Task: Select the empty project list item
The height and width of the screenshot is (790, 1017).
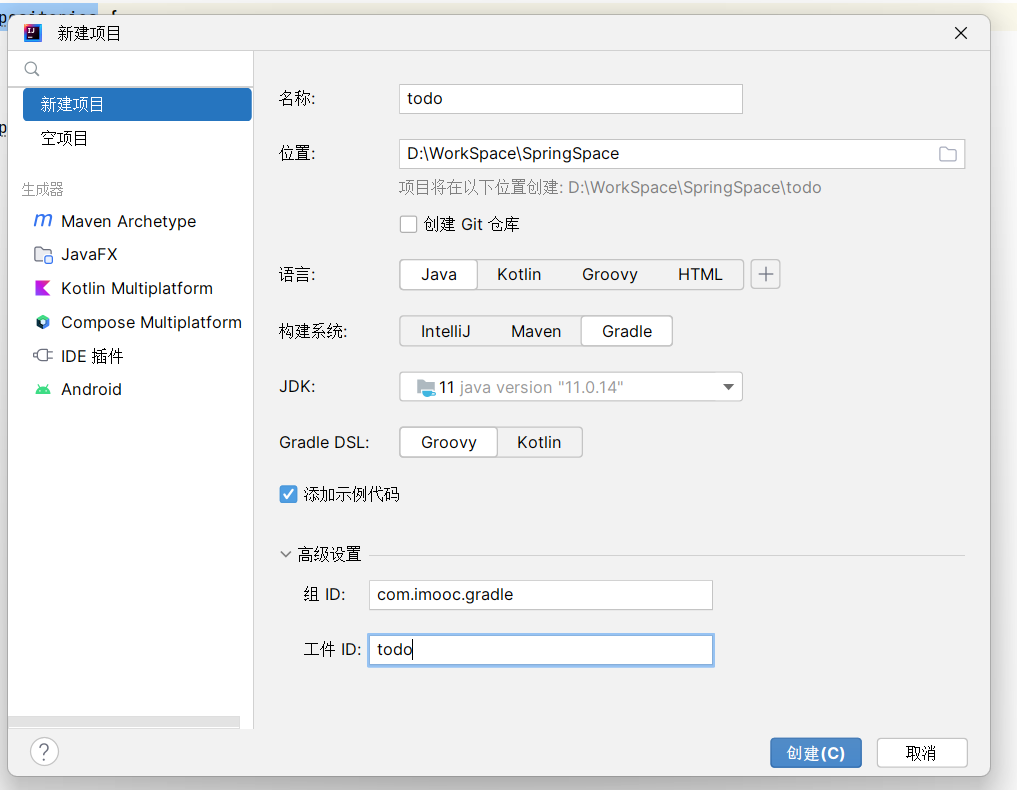Action: pyautogui.click(x=65, y=138)
